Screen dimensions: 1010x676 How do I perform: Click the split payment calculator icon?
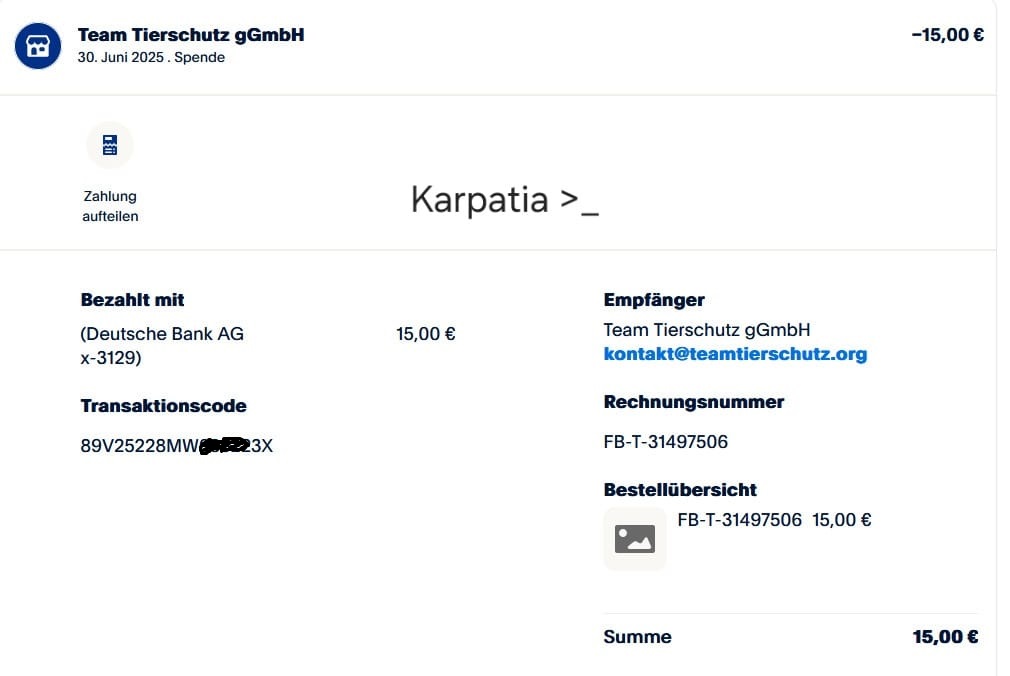pos(110,145)
